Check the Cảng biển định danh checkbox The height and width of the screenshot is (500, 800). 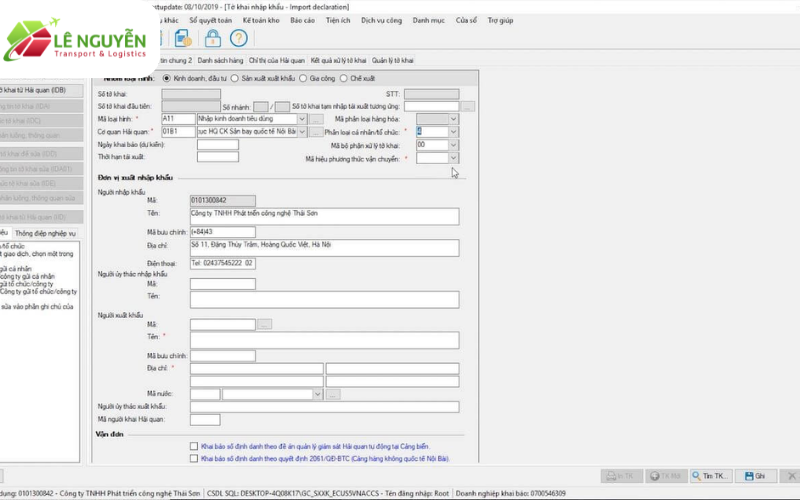pyautogui.click(x=194, y=446)
